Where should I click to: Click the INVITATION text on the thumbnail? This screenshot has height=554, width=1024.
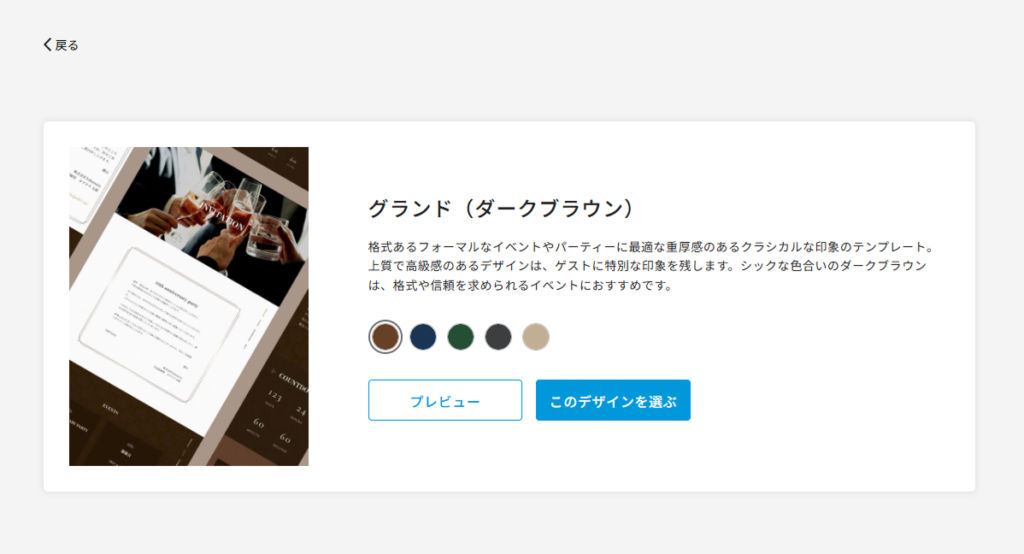pyautogui.click(x=222, y=216)
